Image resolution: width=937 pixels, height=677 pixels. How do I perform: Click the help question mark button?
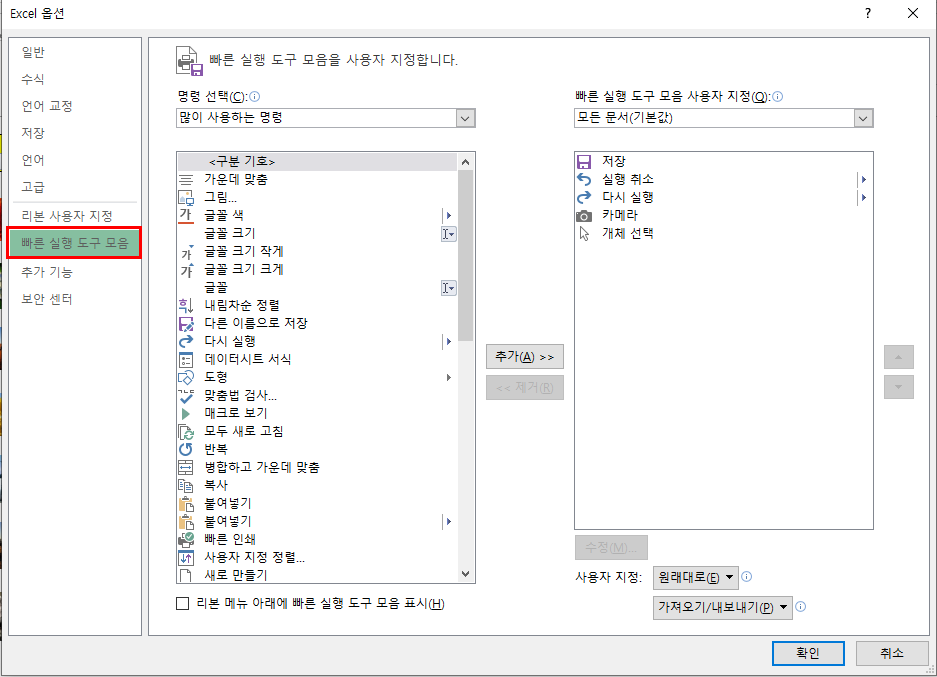point(868,13)
